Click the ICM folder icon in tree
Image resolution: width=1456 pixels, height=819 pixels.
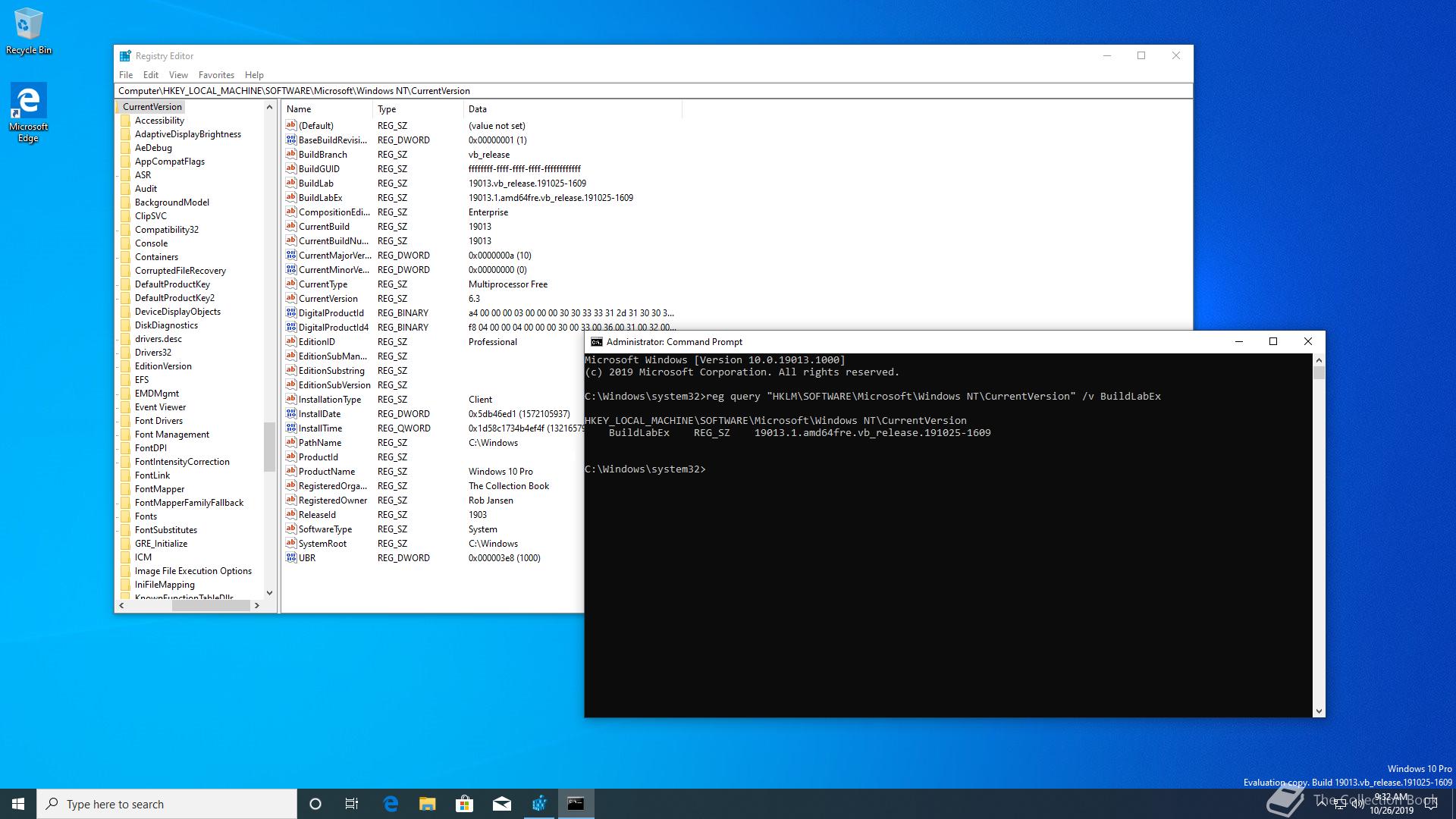click(x=125, y=557)
